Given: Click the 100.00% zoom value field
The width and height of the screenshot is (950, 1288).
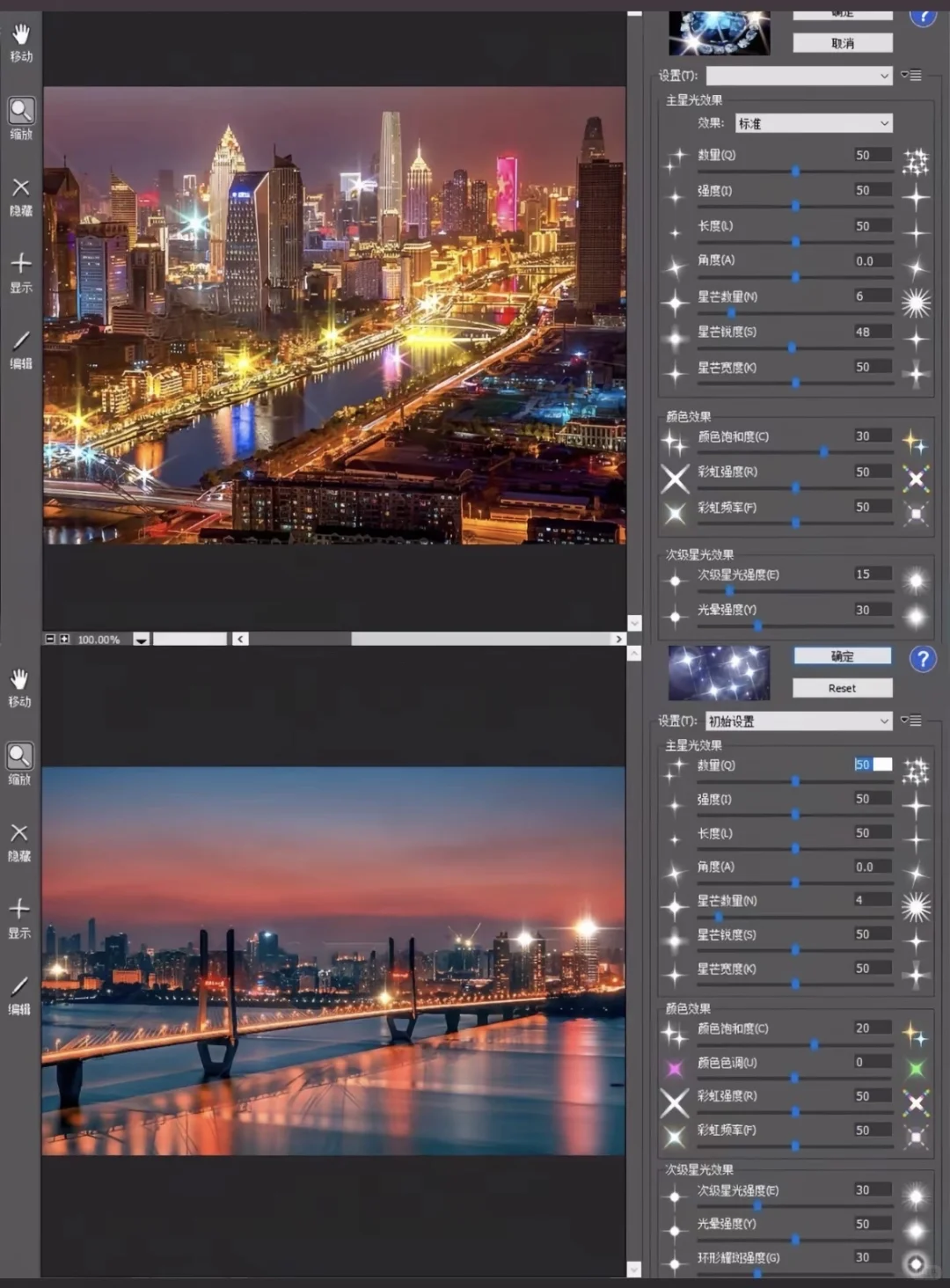Looking at the screenshot, I should tap(101, 640).
